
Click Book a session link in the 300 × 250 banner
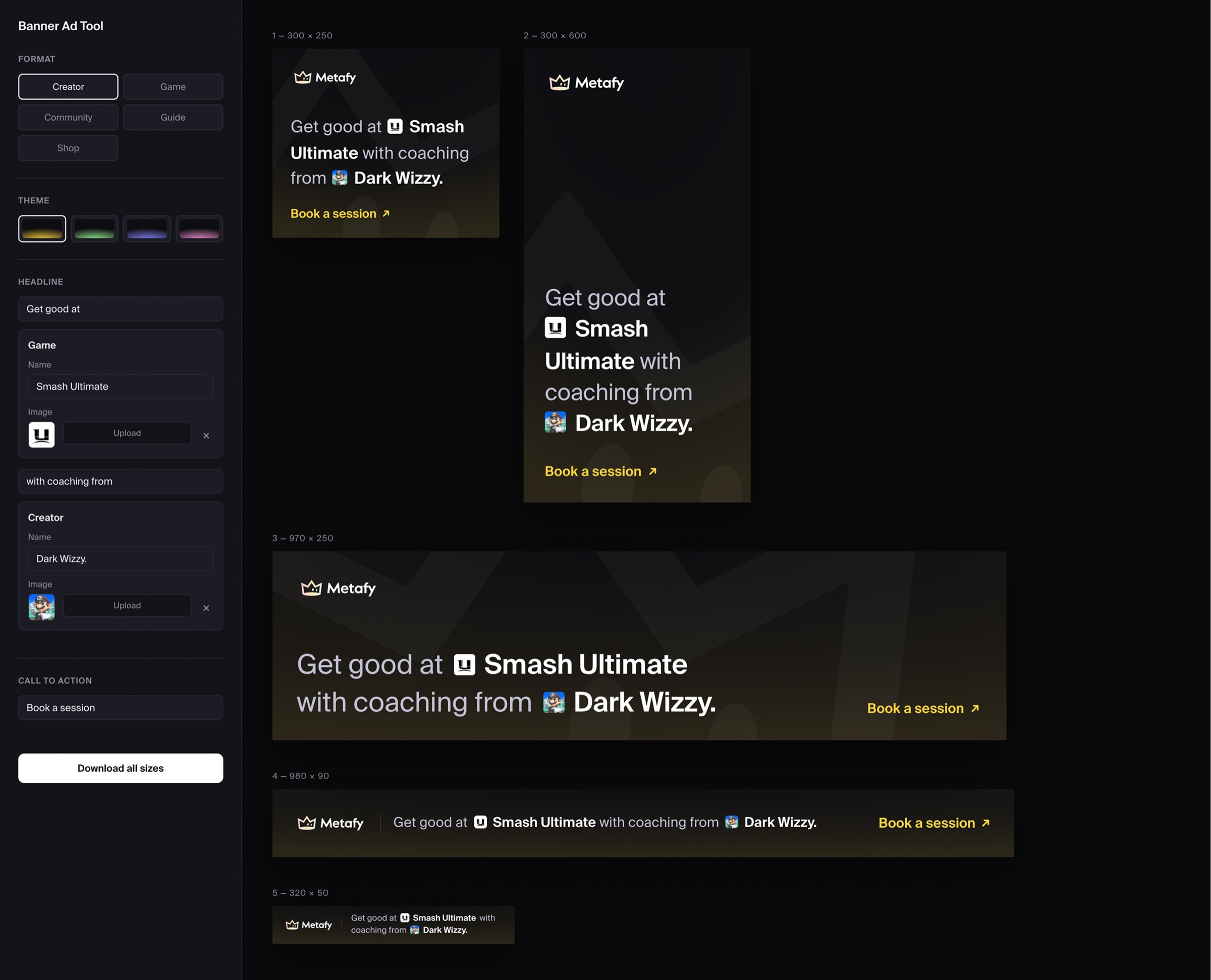coord(333,213)
